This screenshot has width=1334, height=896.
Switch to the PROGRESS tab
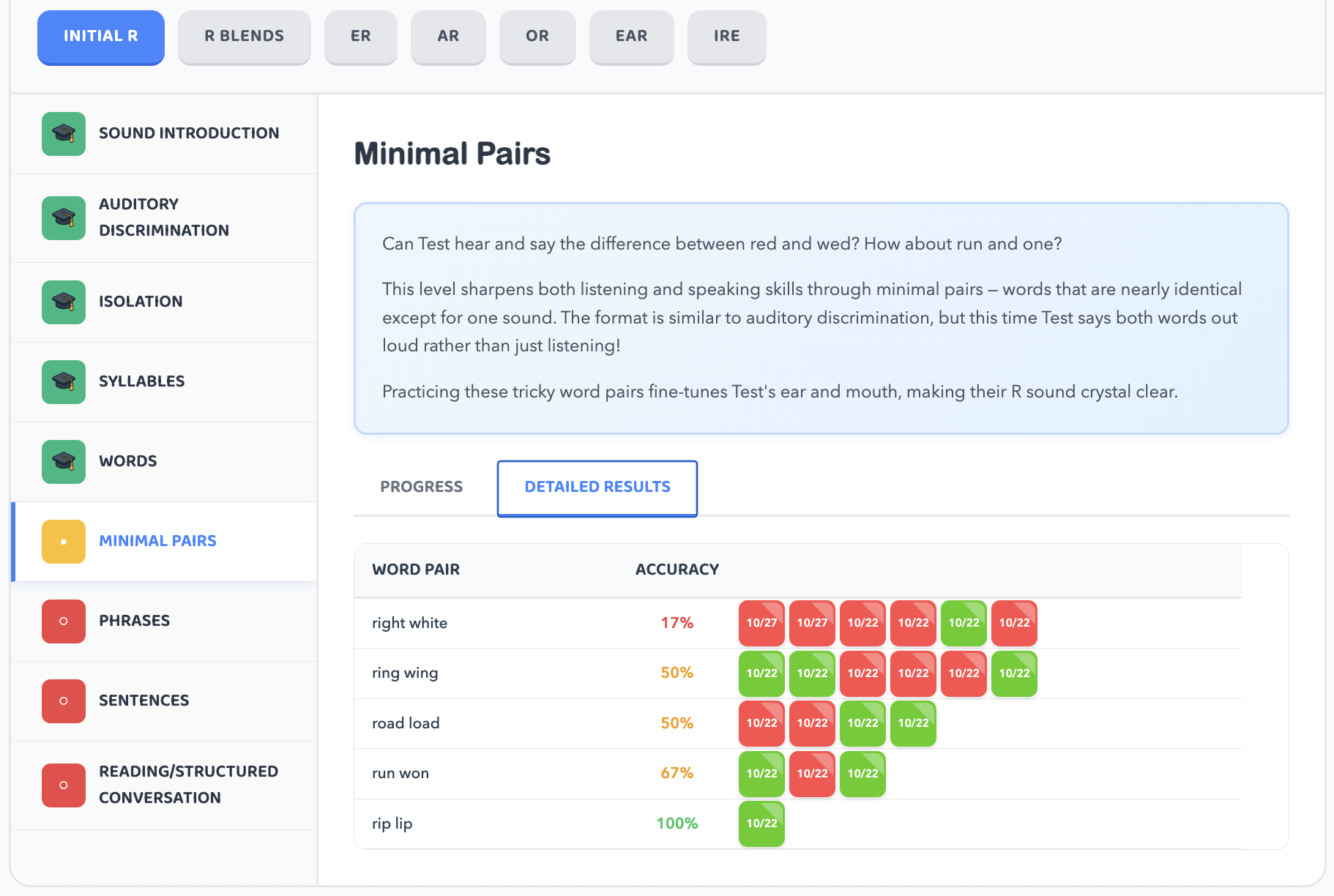(421, 486)
